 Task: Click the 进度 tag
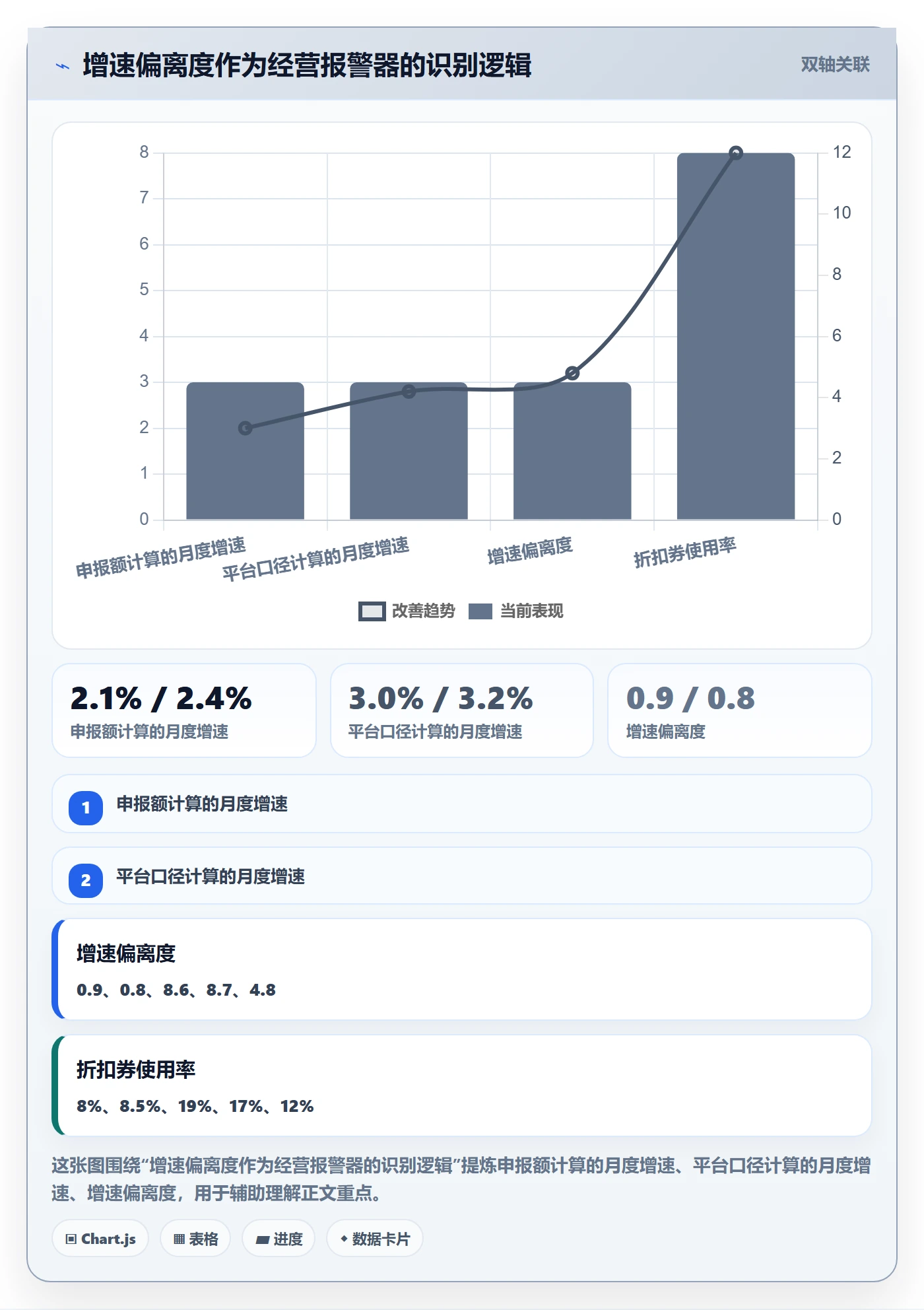coord(279,1239)
